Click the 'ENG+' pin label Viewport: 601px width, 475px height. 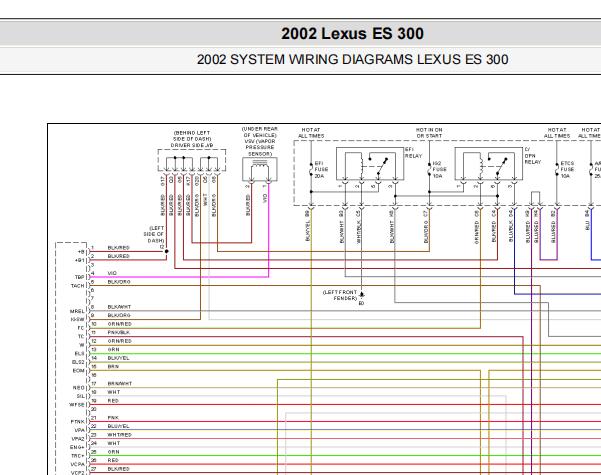click(x=77, y=447)
